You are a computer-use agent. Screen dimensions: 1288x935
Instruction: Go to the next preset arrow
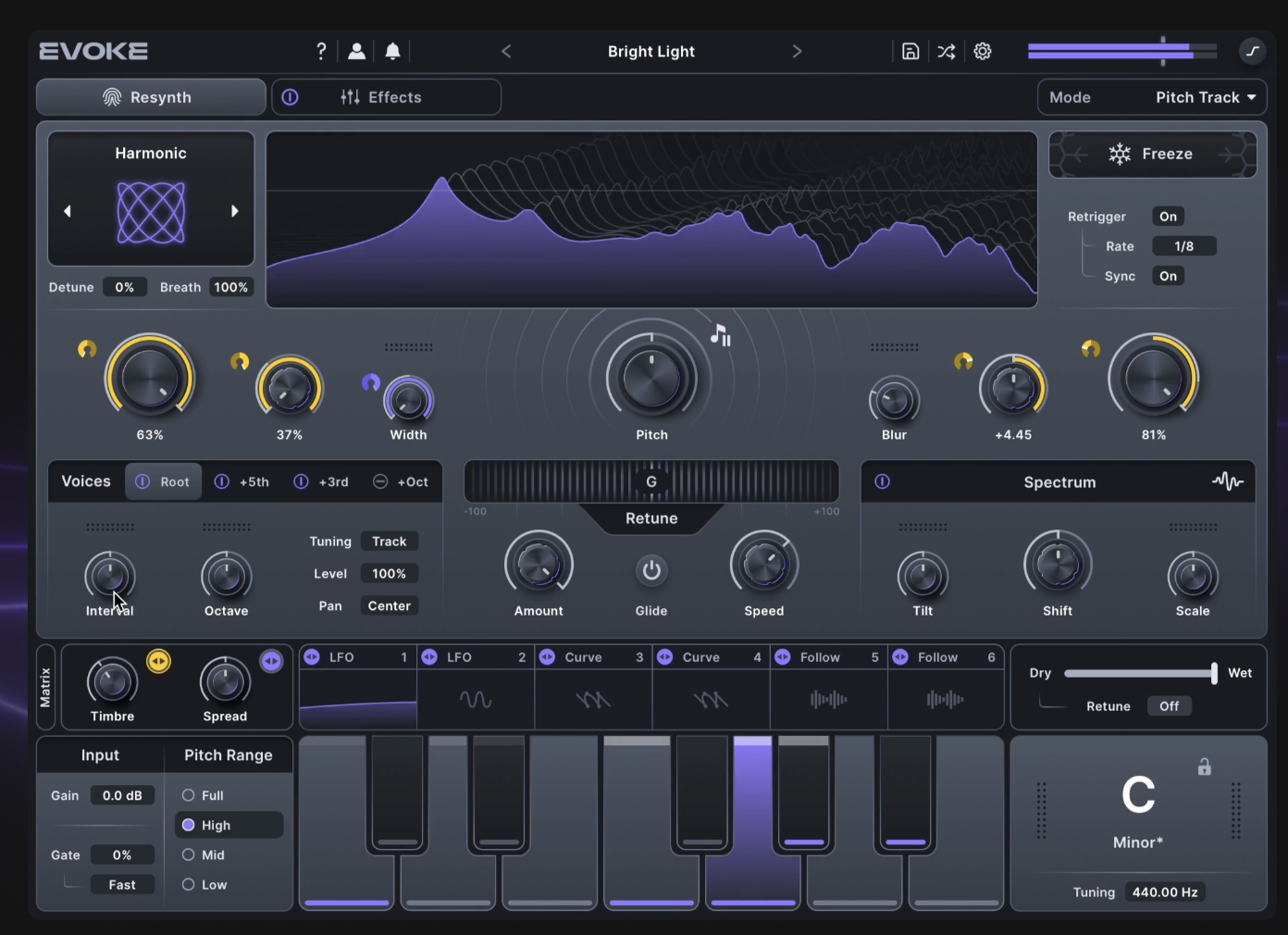tap(797, 51)
